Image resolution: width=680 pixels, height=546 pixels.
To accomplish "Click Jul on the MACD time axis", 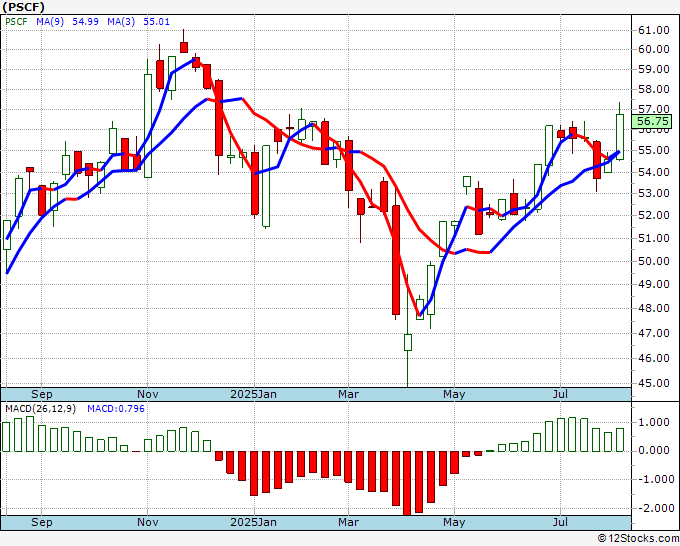I will [560, 522].
